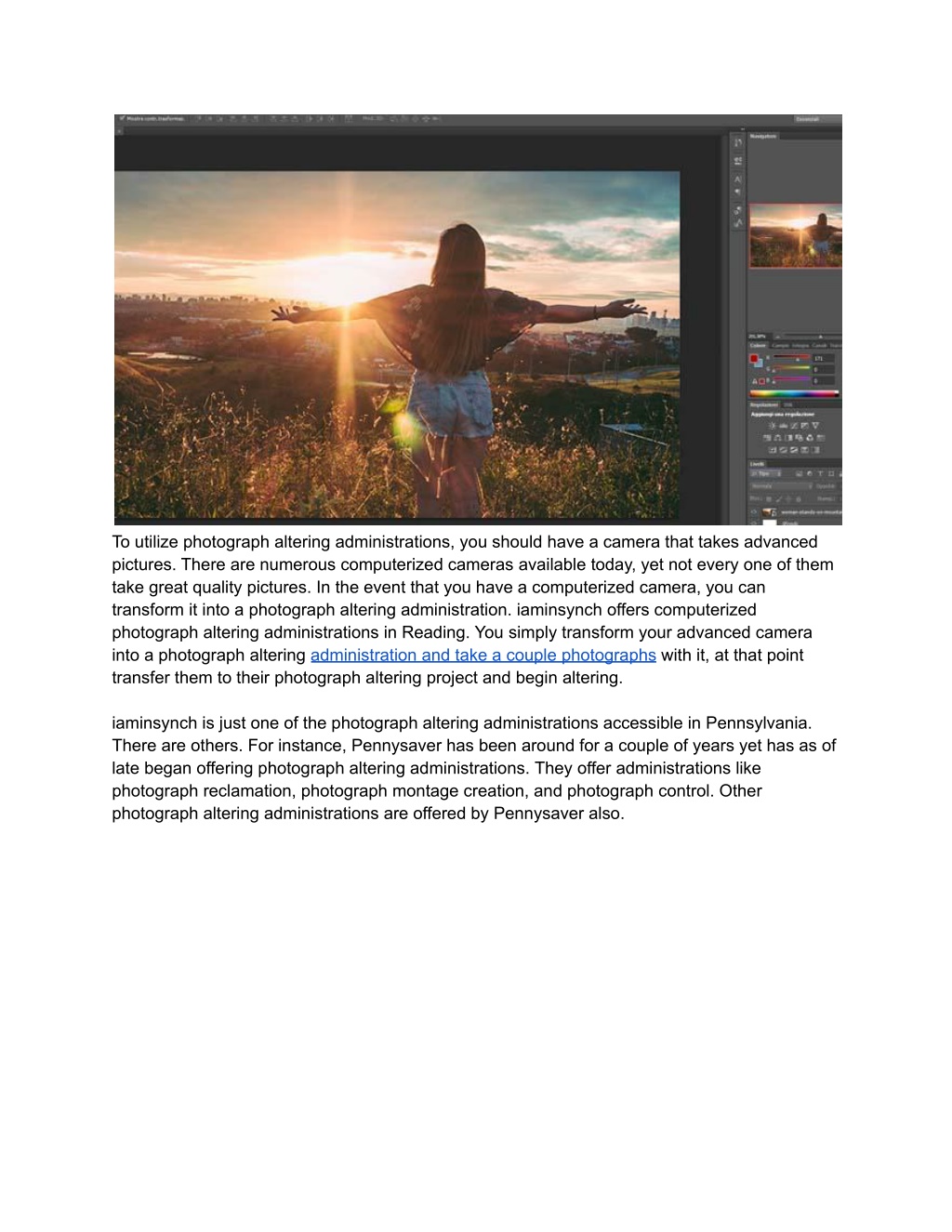Add a Channel Mixer adjustment
Image resolution: width=952 pixels, height=1232 pixels.
click(809, 437)
